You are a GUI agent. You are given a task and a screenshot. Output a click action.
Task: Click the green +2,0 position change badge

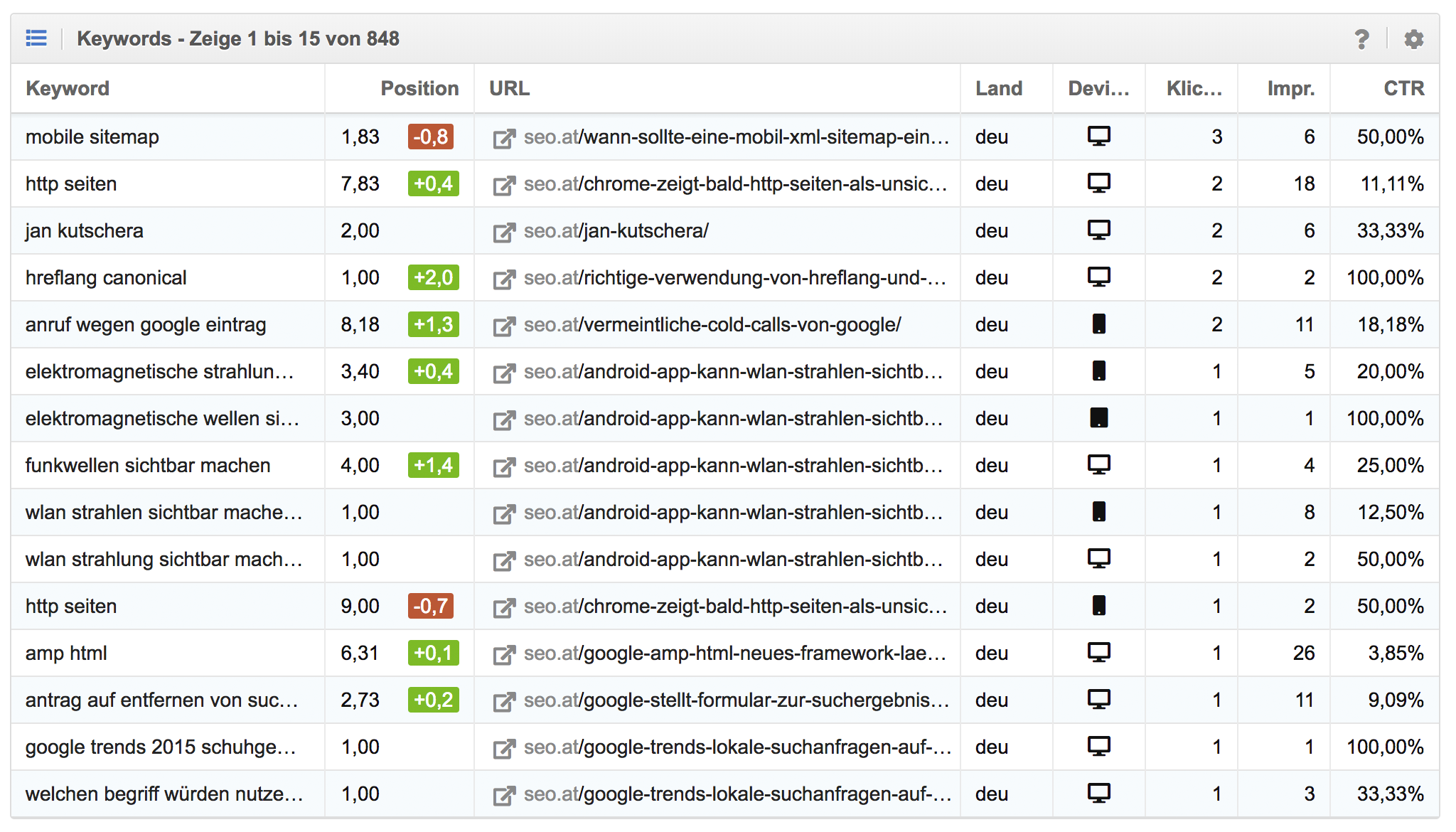[433, 277]
